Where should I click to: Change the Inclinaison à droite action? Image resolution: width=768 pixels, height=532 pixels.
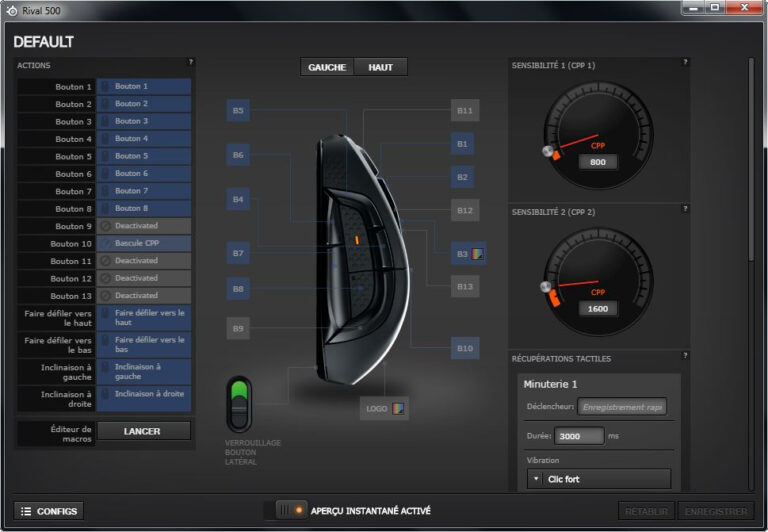(x=144, y=398)
